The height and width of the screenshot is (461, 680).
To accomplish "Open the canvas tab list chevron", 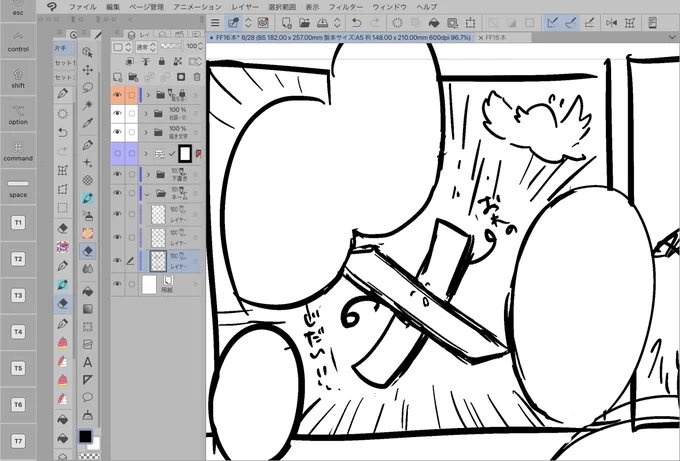I will click(672, 38).
